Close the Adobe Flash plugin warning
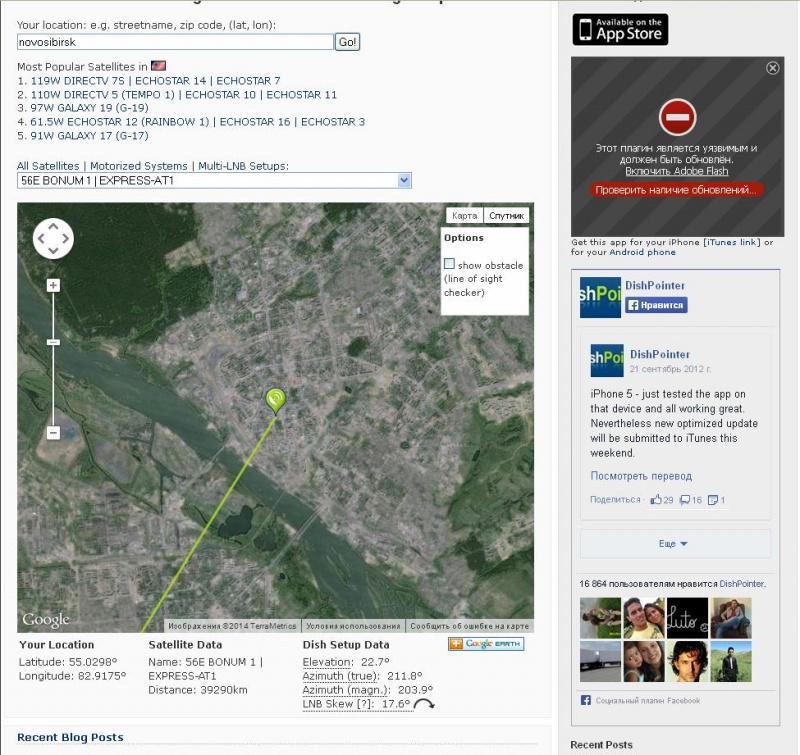This screenshot has height=755, width=800. point(772,68)
